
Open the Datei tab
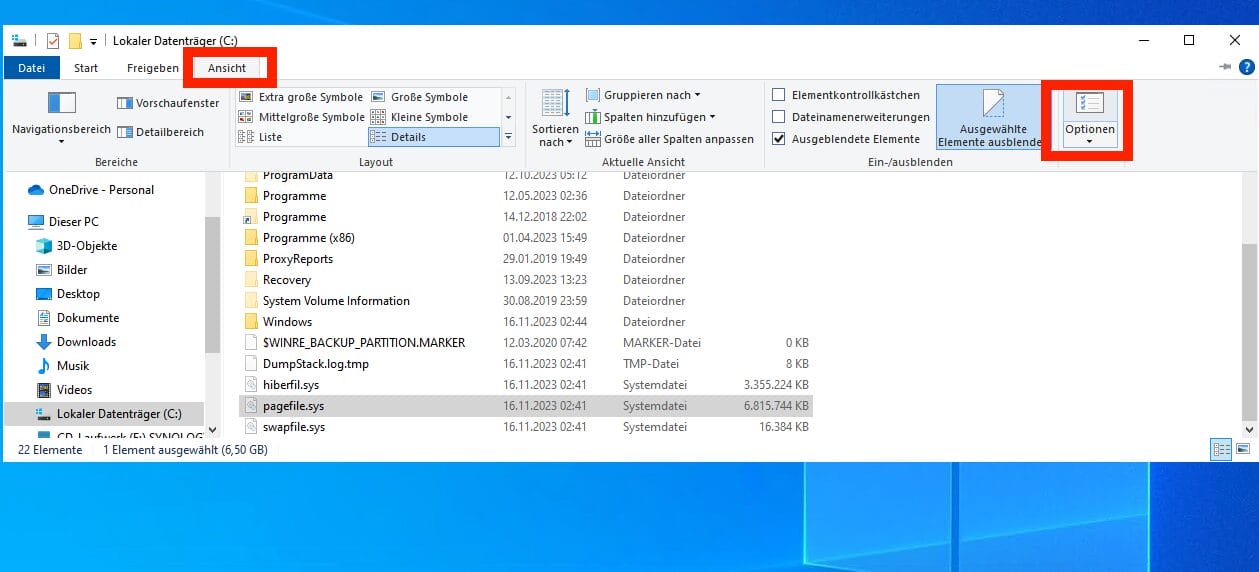point(32,68)
